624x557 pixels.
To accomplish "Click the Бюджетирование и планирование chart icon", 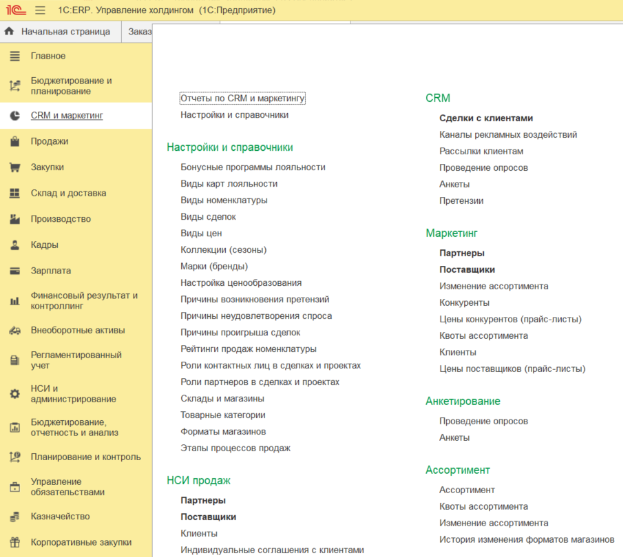I will click(x=15, y=86).
